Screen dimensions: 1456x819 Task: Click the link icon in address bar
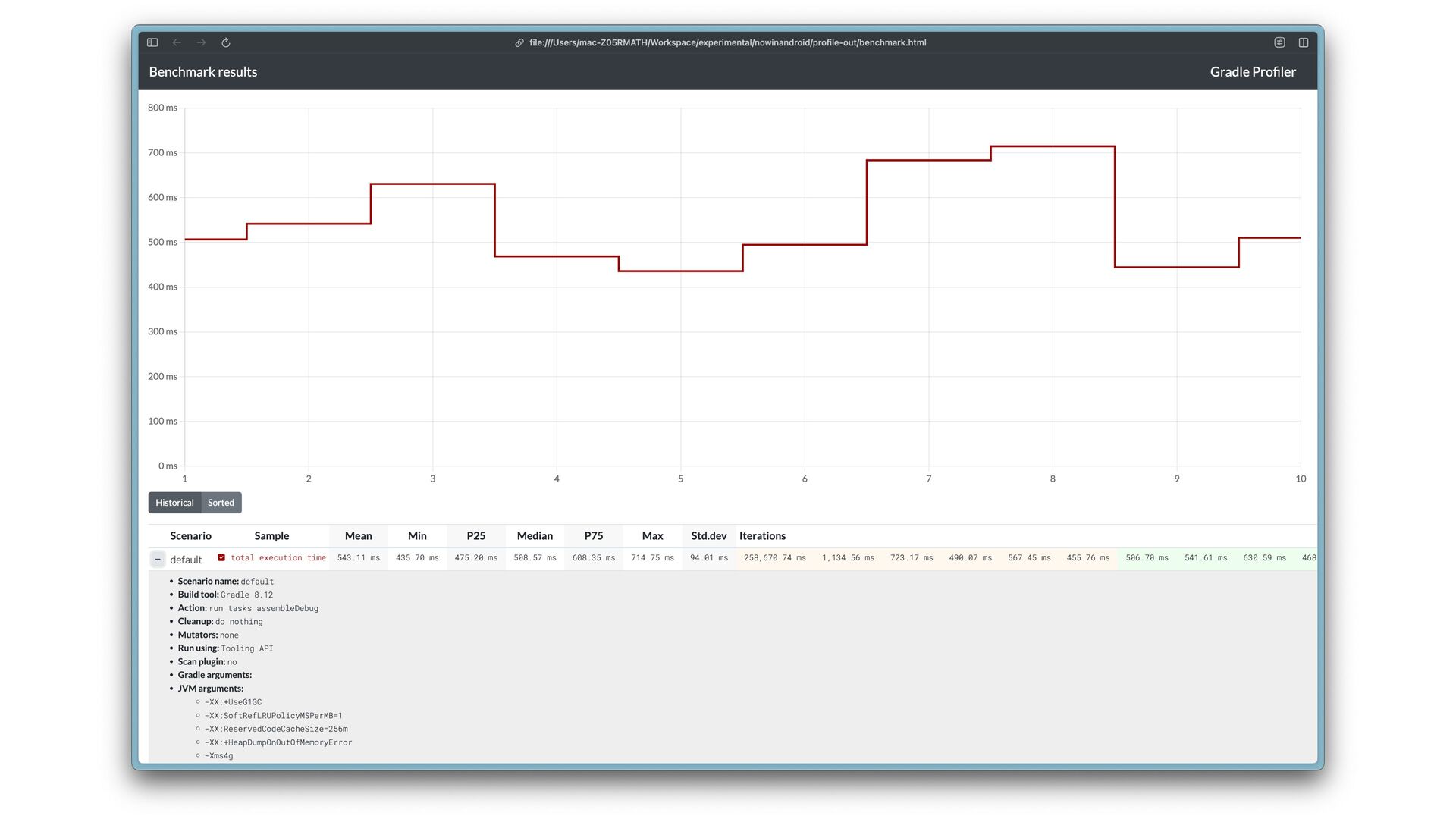click(519, 42)
